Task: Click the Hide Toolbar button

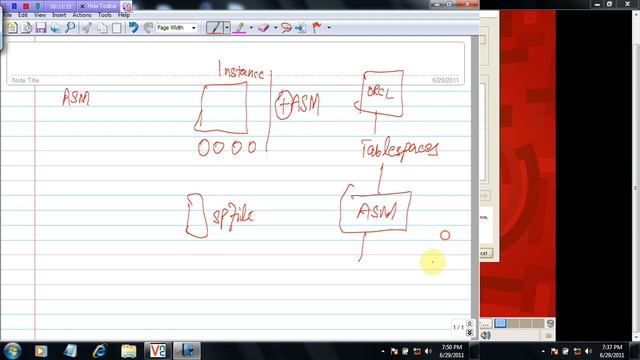Action: 98,6
